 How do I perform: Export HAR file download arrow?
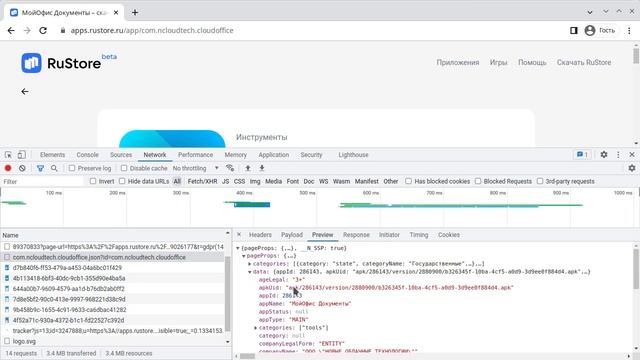coord(262,168)
